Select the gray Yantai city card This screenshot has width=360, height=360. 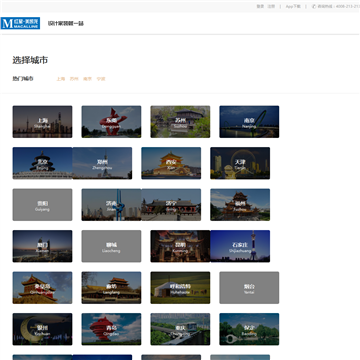tap(249, 288)
